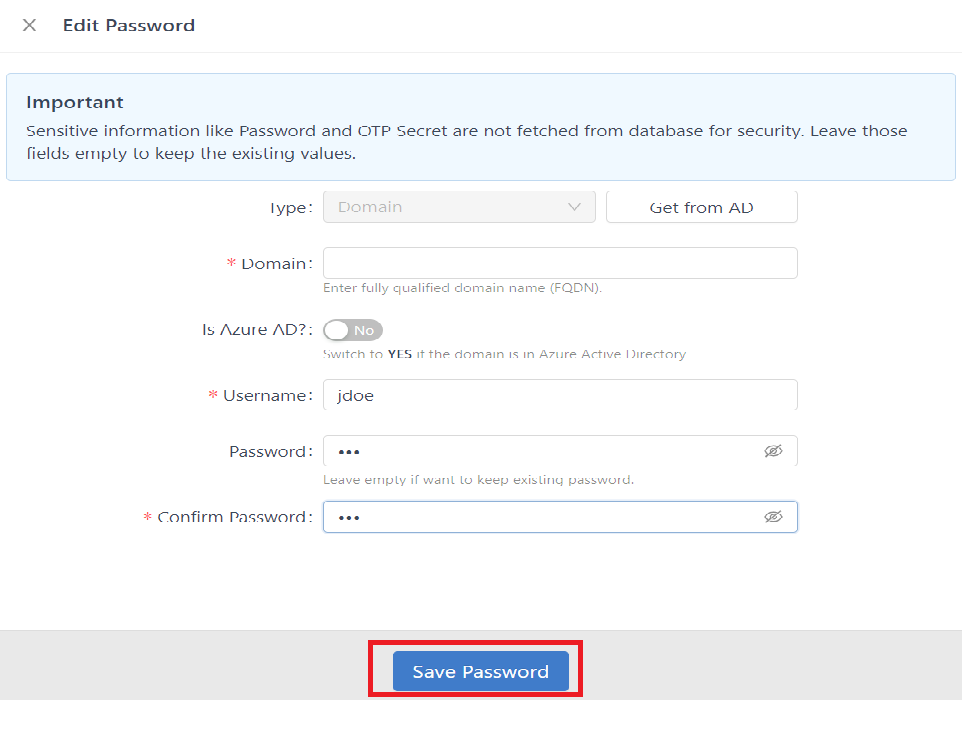Click the eye icon in Confirm Password box
Viewport: 962px width, 737px height.
pyautogui.click(x=774, y=517)
